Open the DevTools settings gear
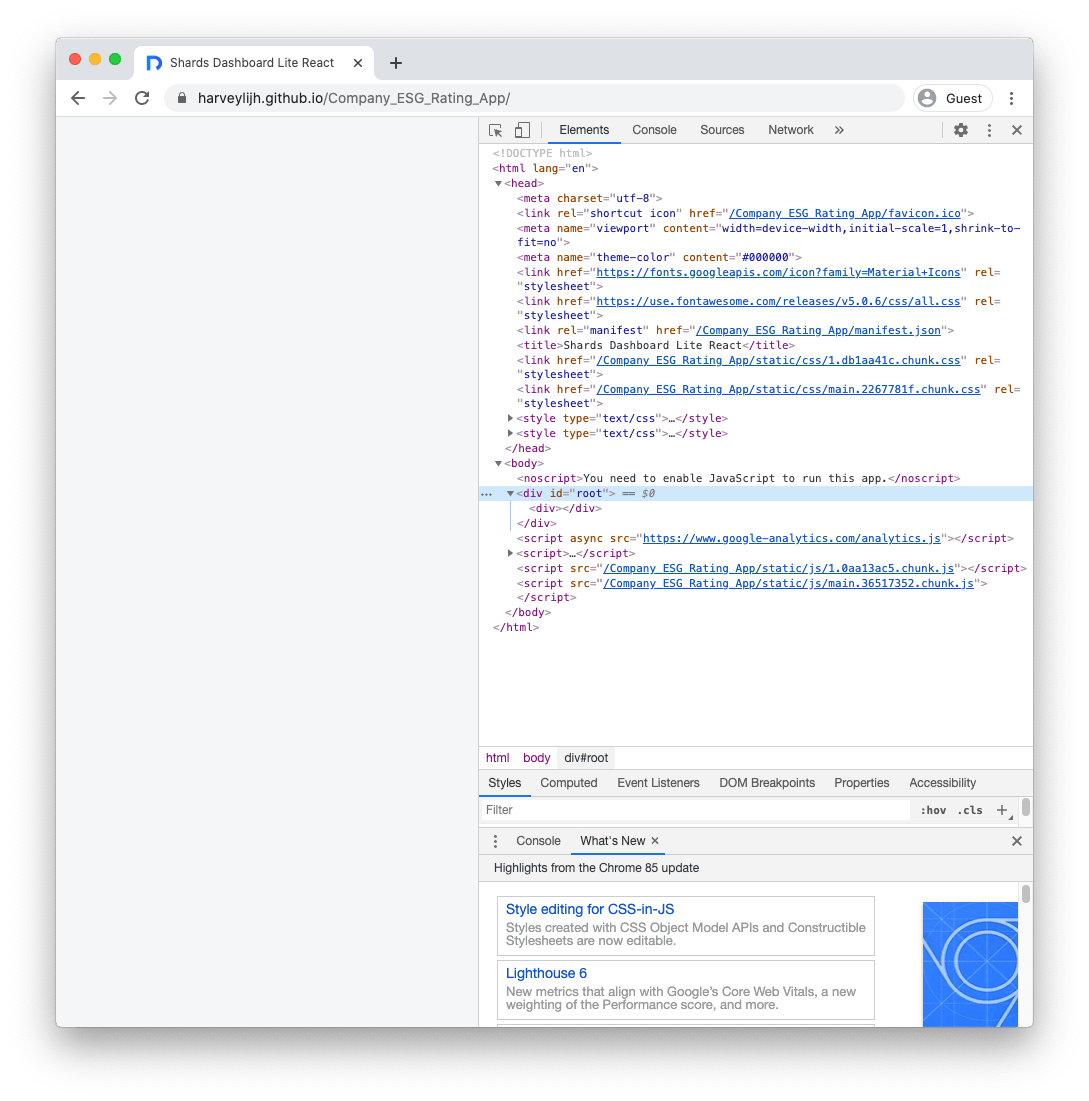Screen dimensions: 1089x1101 coord(960,130)
